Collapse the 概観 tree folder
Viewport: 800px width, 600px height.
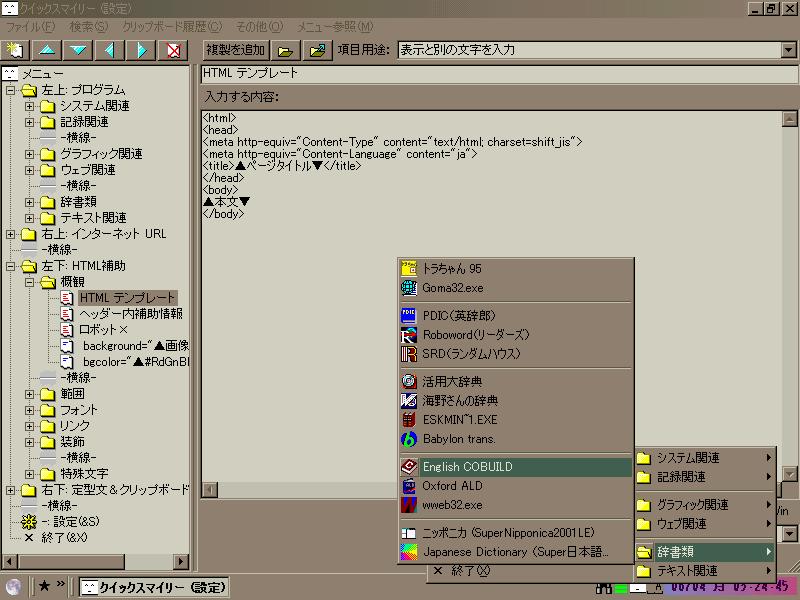point(30,282)
